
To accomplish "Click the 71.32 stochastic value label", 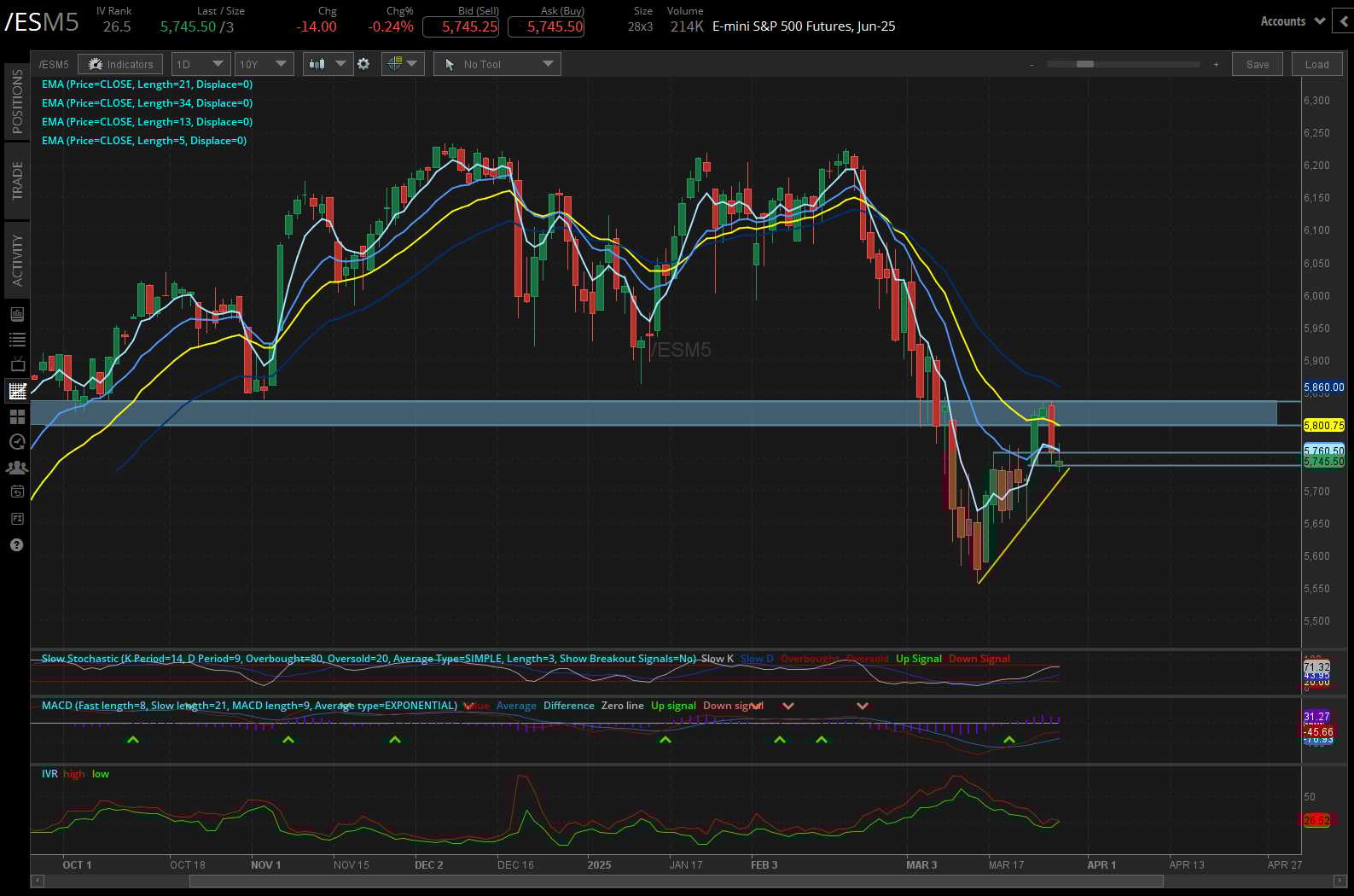I will pos(1316,666).
